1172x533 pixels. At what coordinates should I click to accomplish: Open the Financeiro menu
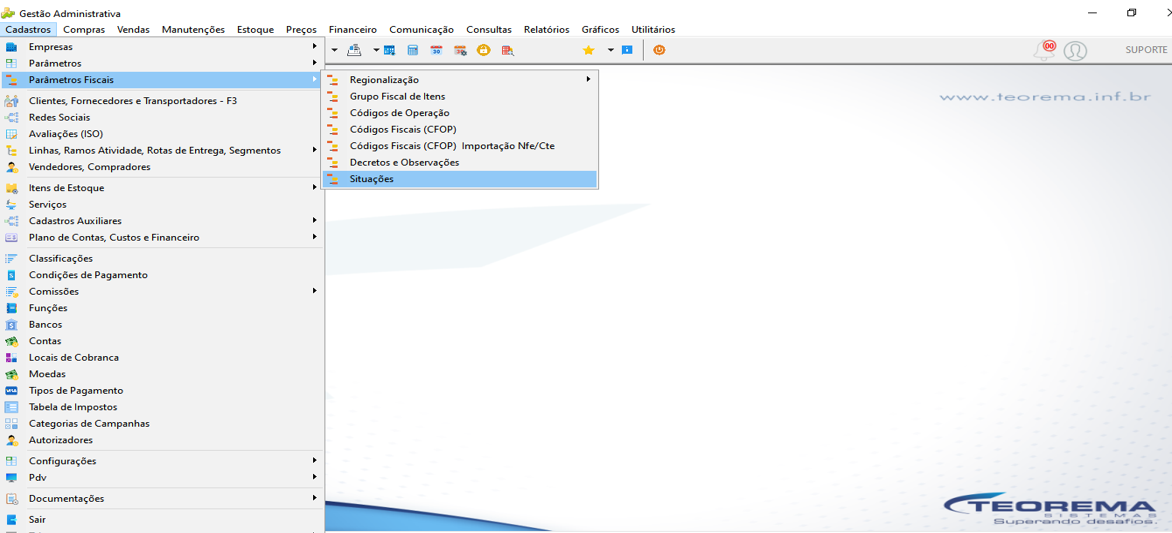(x=353, y=30)
